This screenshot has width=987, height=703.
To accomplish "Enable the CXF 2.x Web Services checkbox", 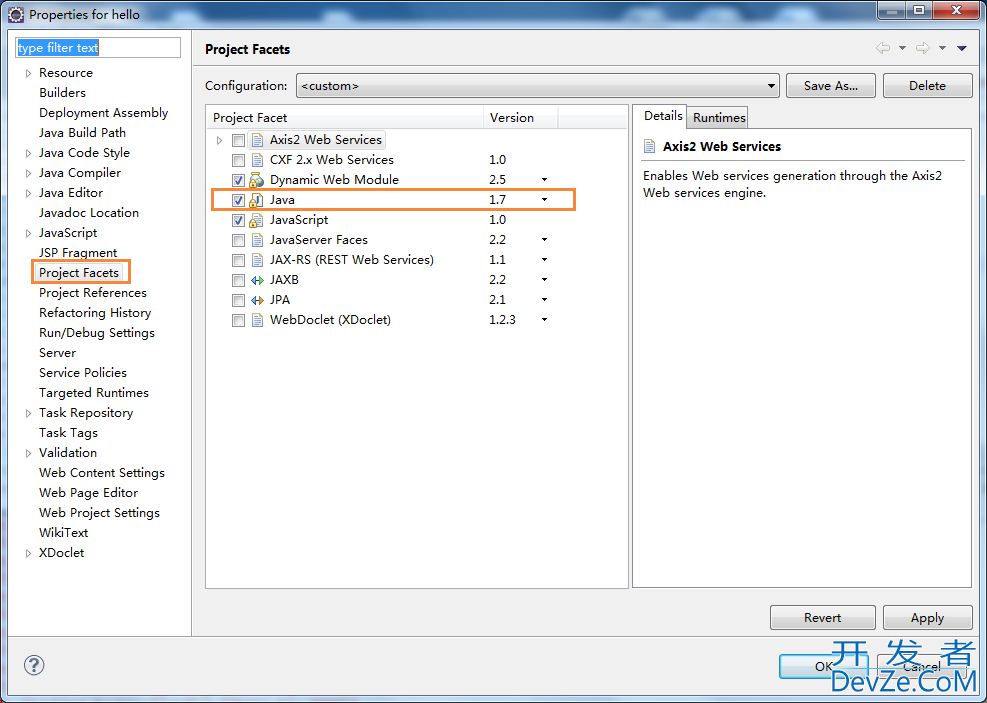I will (239, 160).
